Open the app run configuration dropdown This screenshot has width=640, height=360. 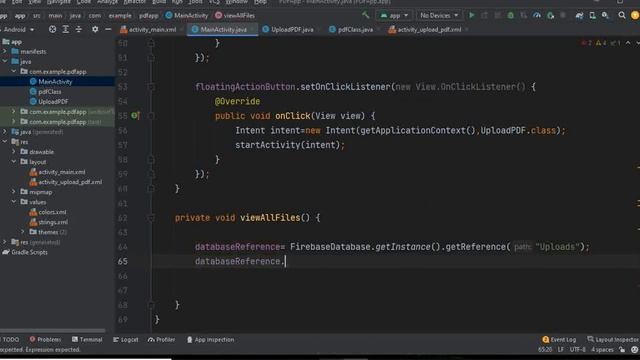click(394, 16)
